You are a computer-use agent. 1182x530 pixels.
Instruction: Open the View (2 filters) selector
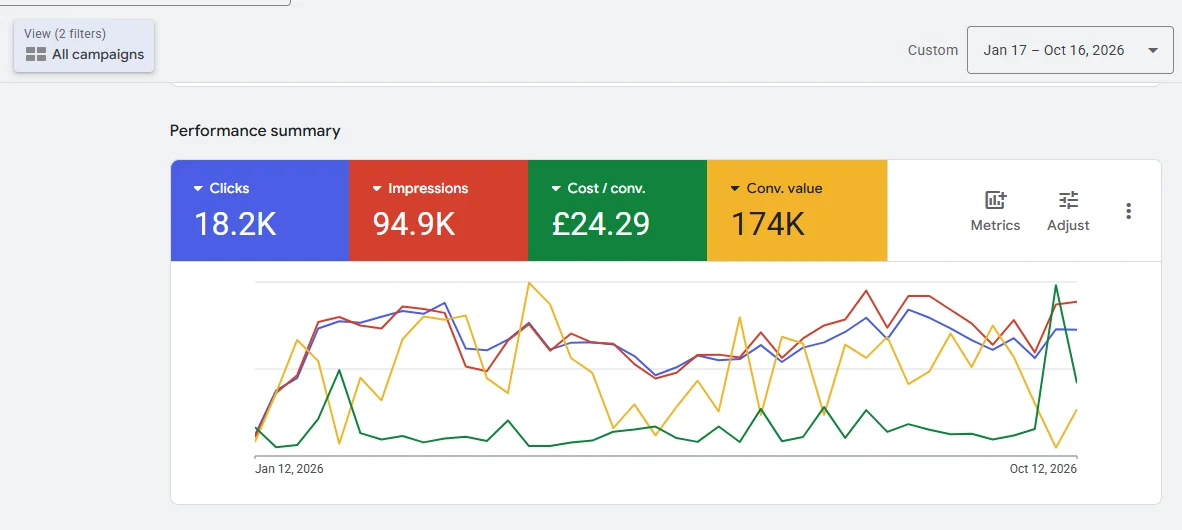pyautogui.click(x=84, y=46)
